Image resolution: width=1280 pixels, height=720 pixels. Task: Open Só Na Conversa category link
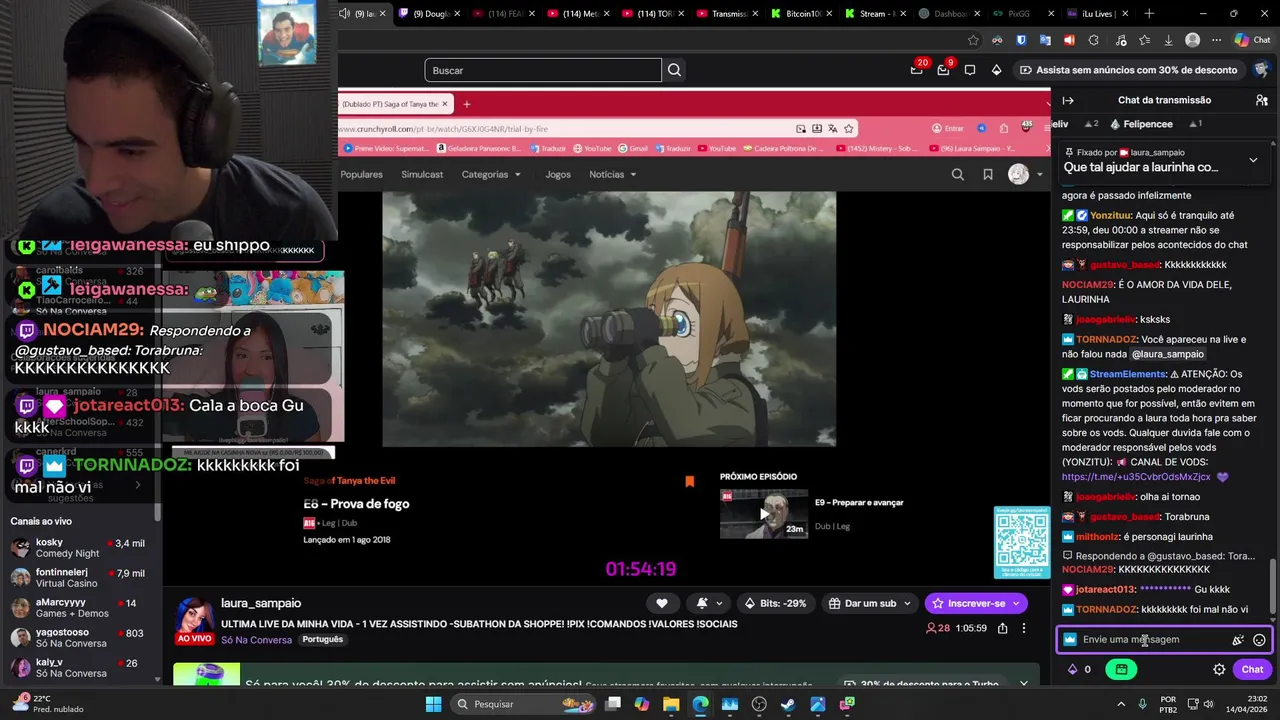click(x=256, y=640)
